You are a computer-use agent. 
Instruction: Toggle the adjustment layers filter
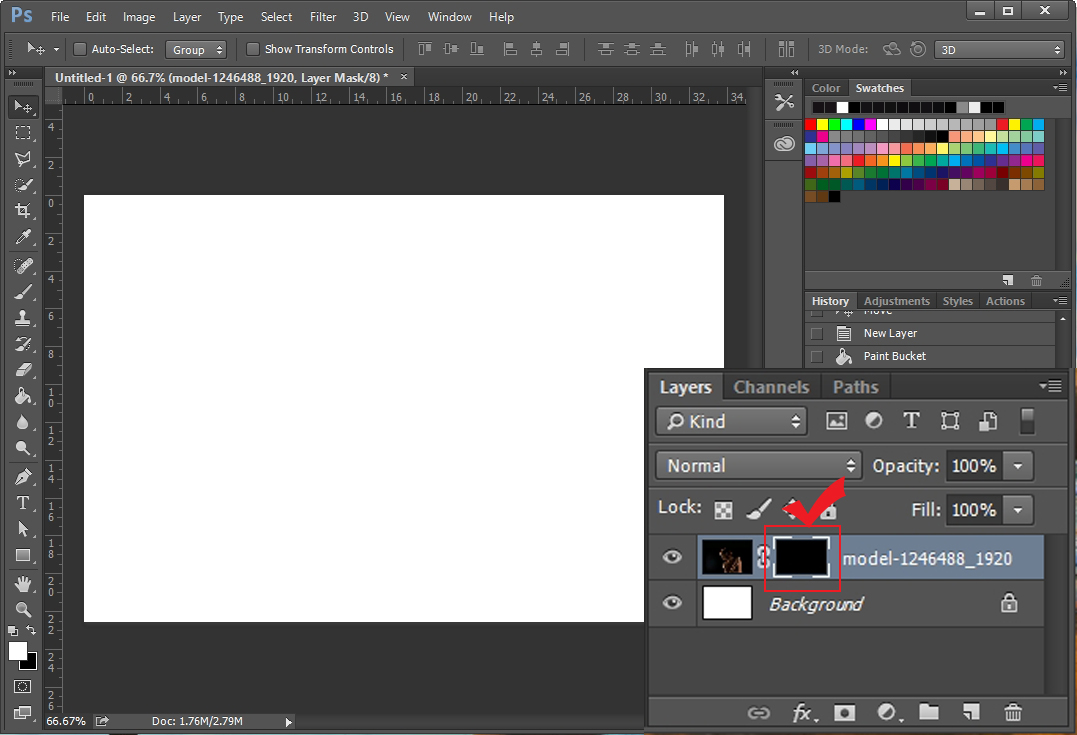coord(874,420)
